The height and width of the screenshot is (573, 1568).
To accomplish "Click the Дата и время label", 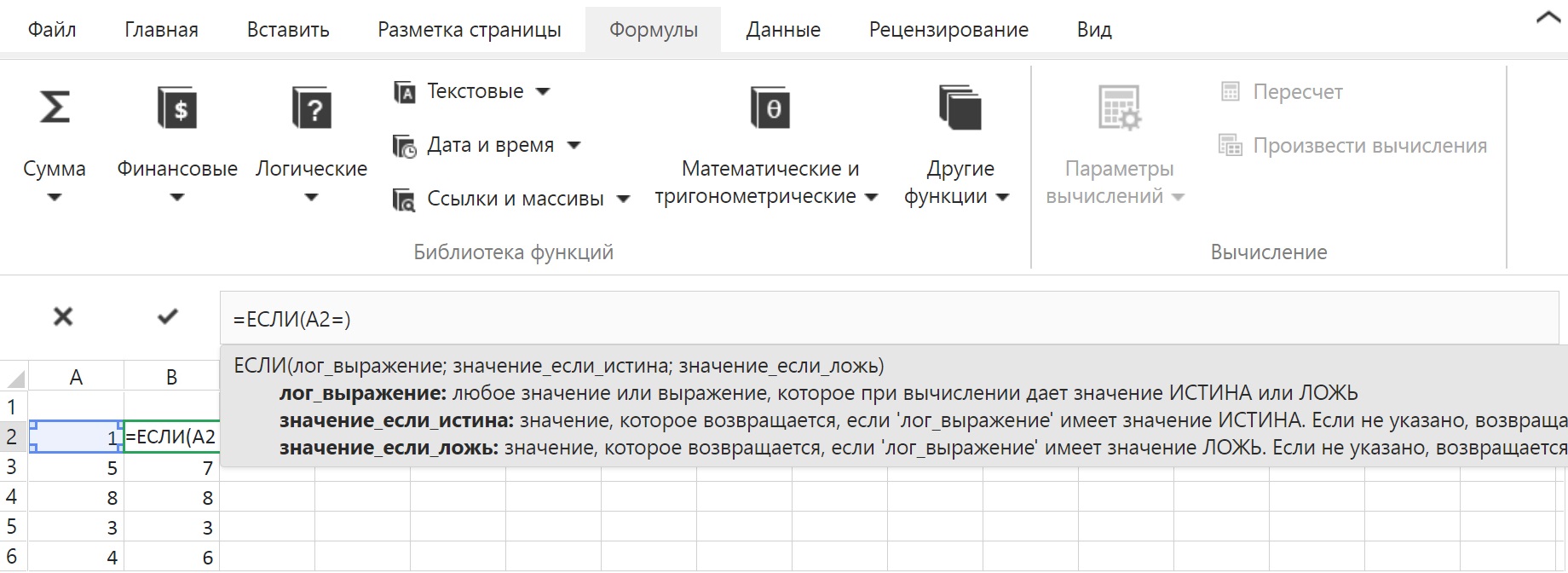I will pos(490,146).
